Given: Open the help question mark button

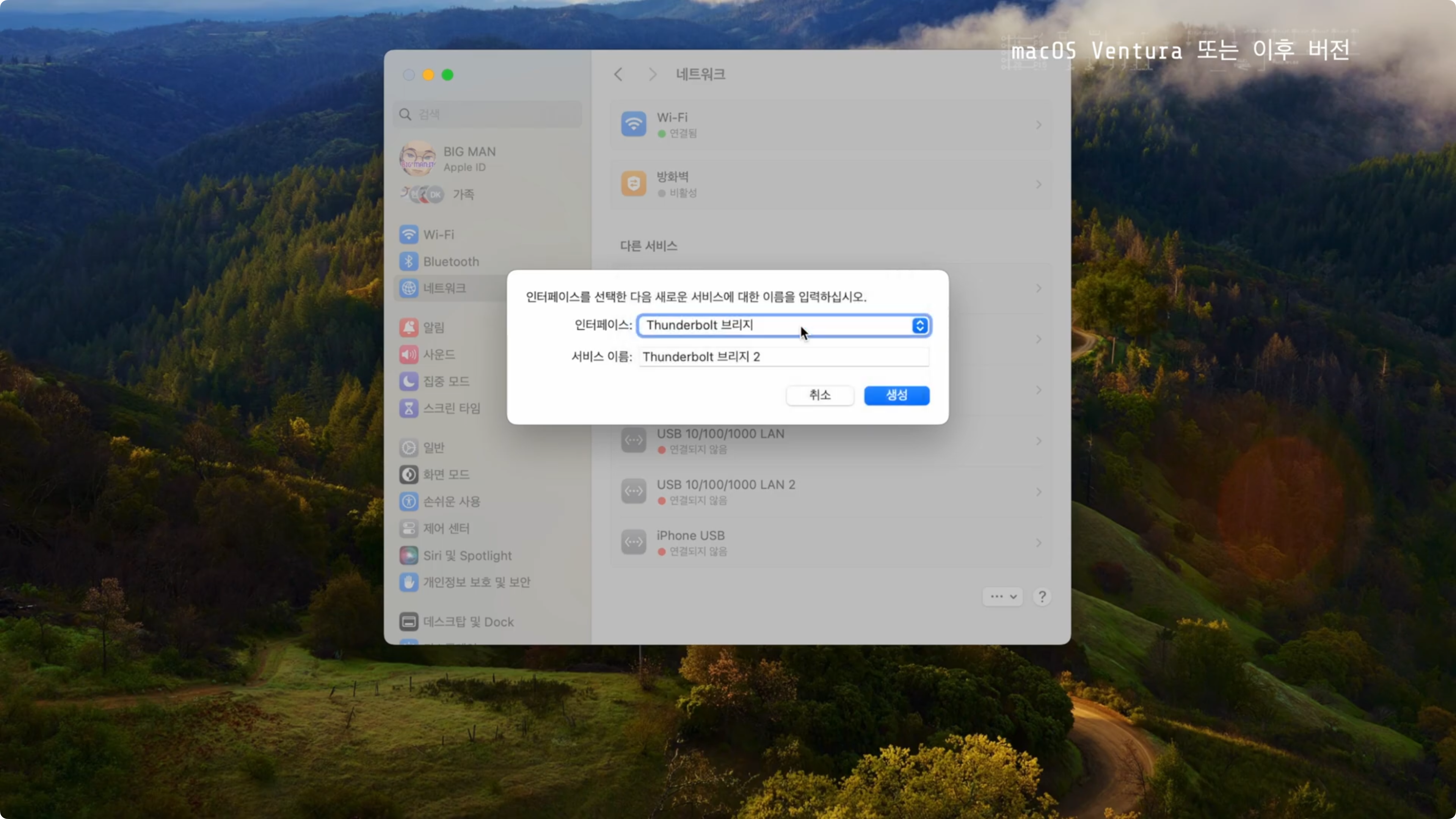Looking at the screenshot, I should (1042, 596).
